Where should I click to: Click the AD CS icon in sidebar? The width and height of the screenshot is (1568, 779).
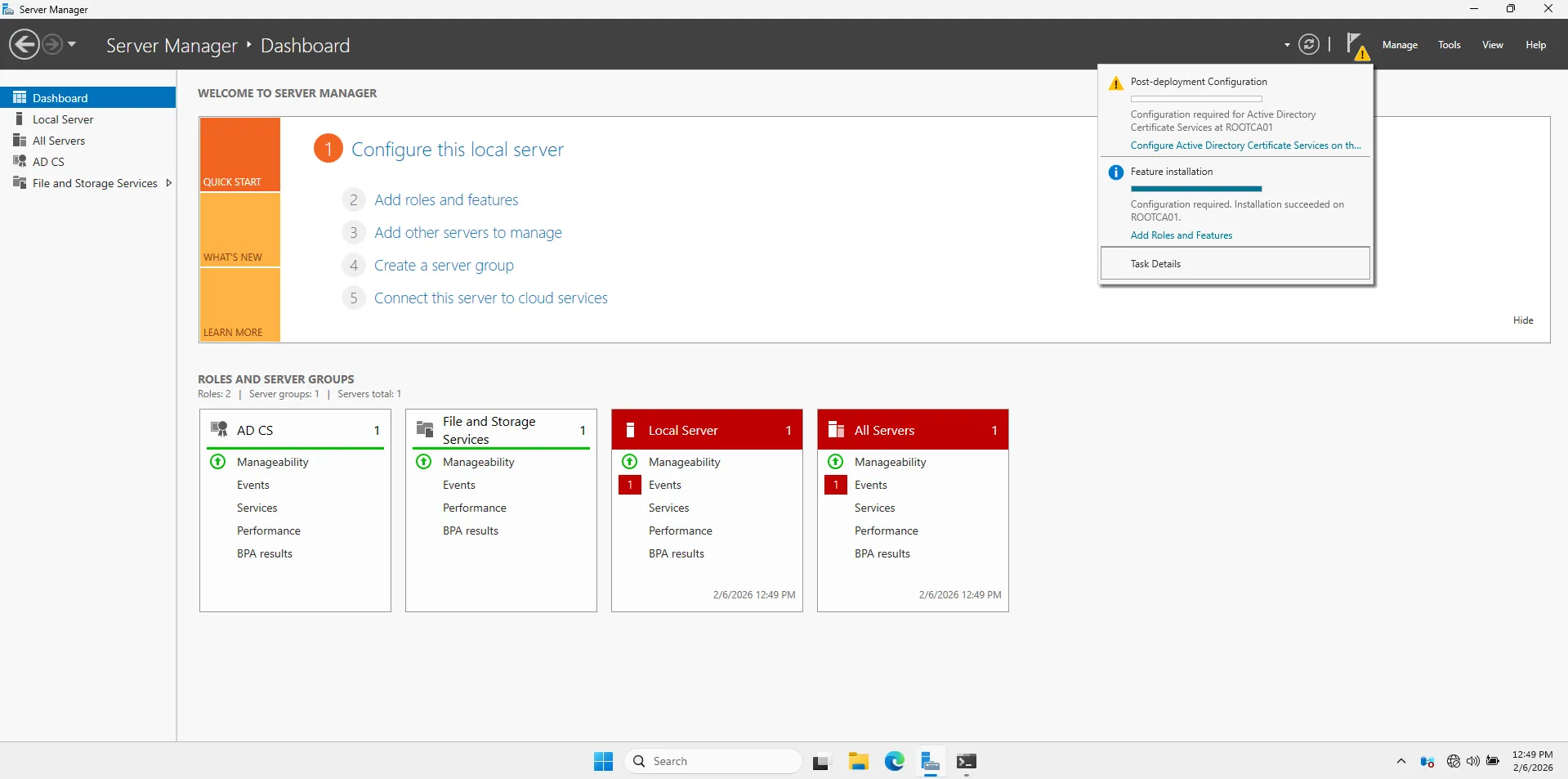tap(20, 162)
